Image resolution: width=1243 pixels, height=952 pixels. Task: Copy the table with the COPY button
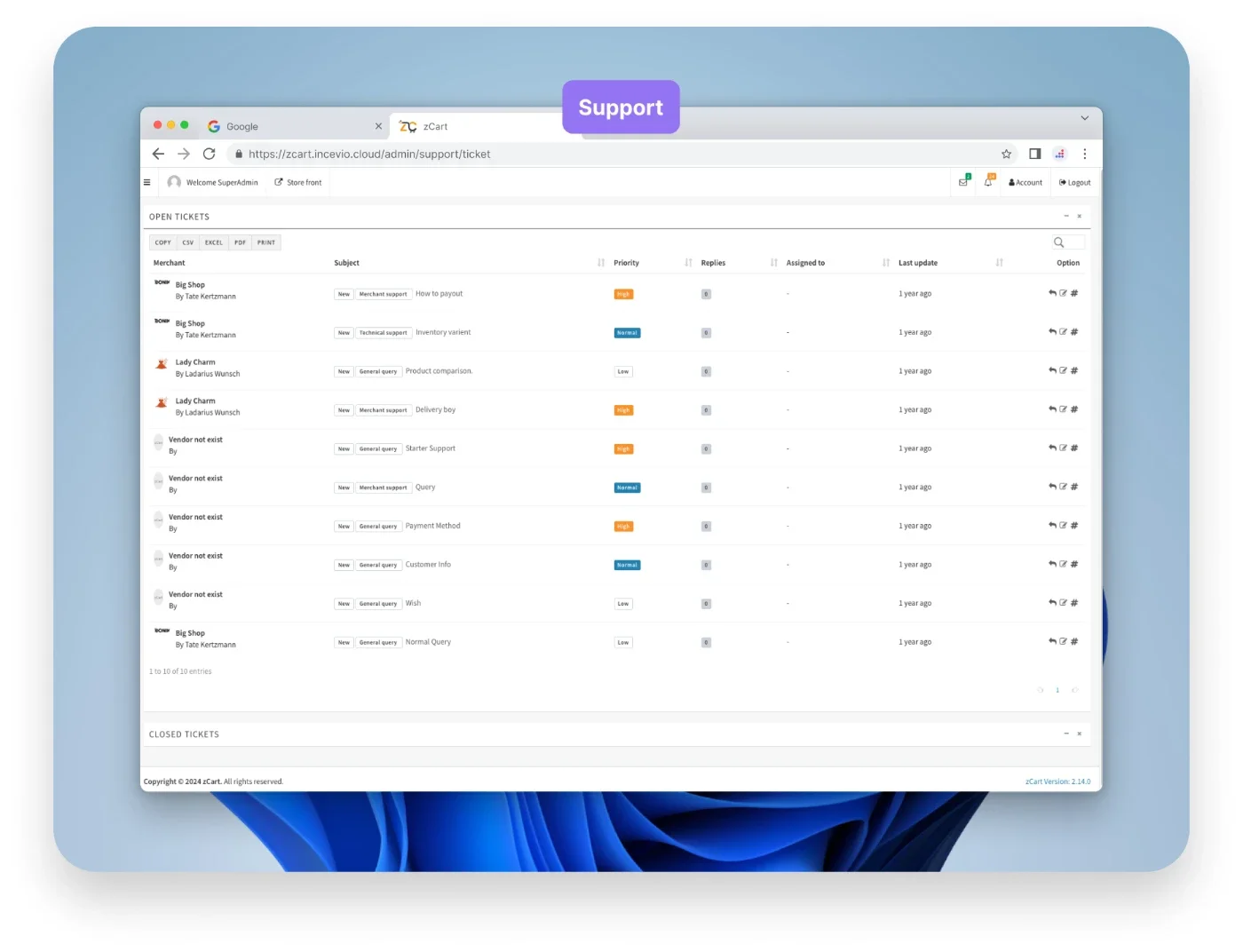163,242
